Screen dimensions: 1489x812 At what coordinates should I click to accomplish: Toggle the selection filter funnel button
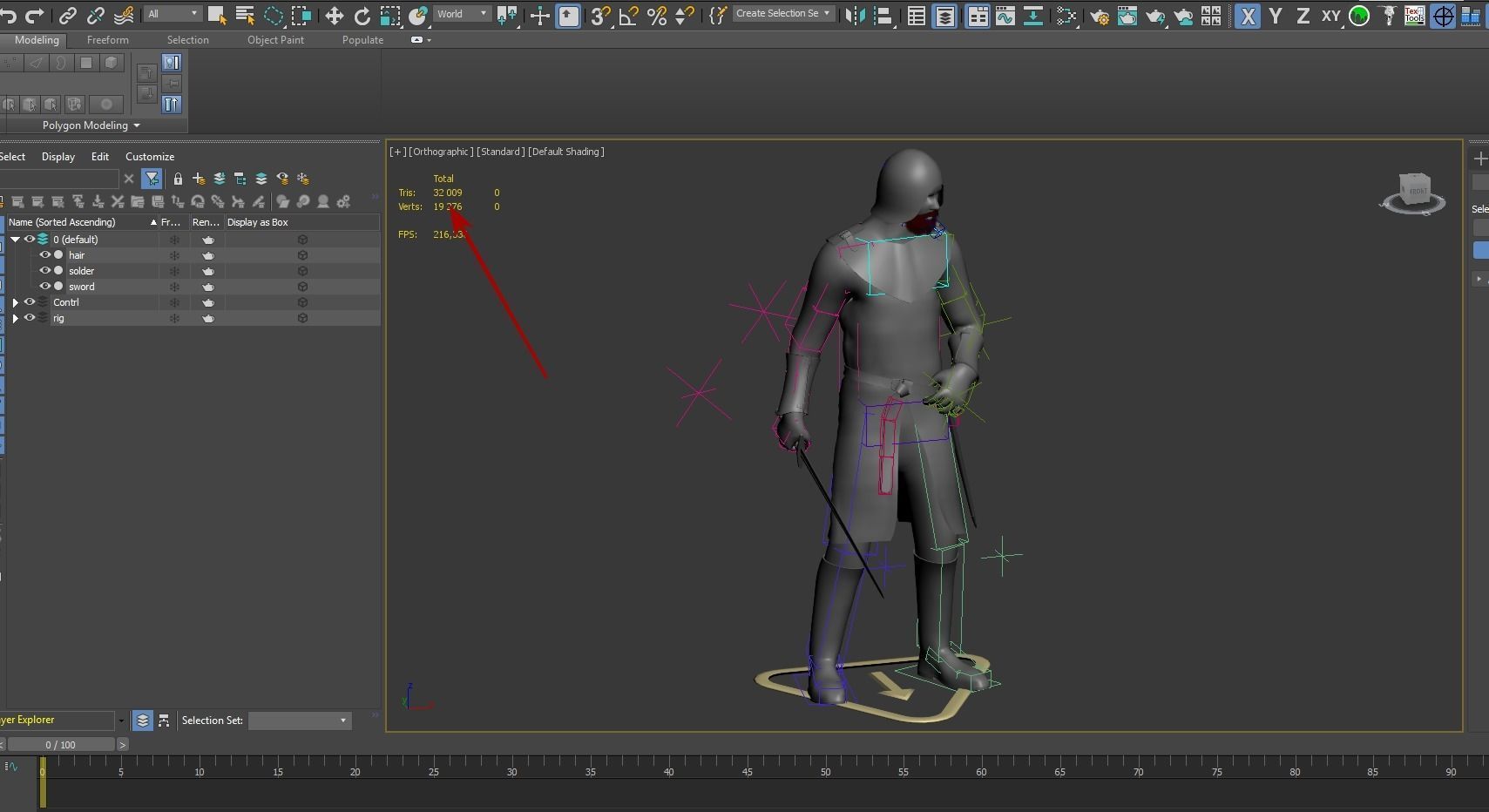152,179
